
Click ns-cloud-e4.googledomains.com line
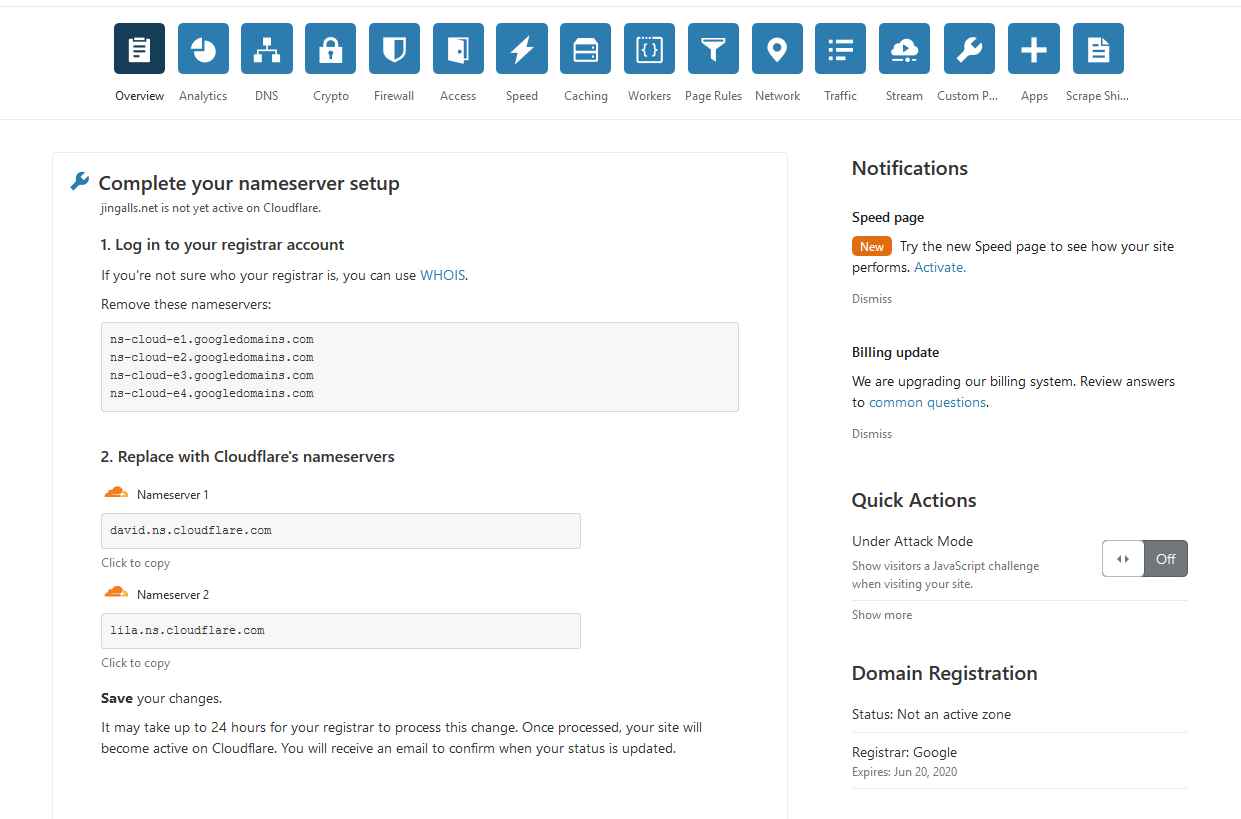pyautogui.click(x=212, y=393)
